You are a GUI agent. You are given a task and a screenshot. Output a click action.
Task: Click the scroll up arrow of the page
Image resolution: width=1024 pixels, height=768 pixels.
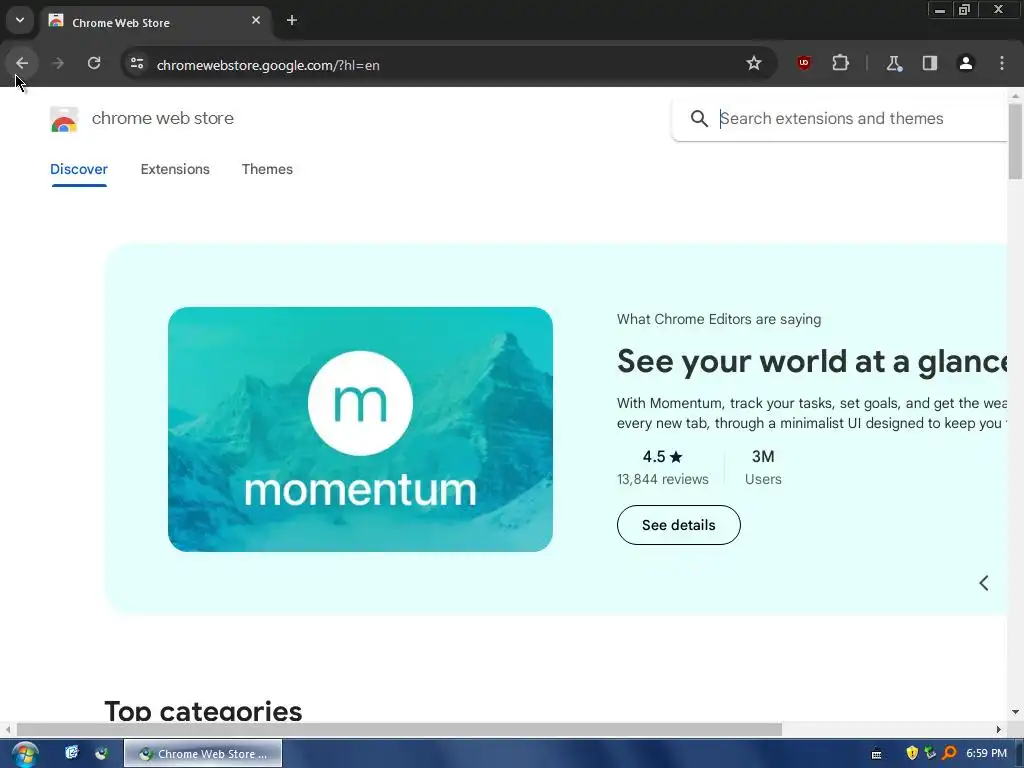pyautogui.click(x=1015, y=96)
